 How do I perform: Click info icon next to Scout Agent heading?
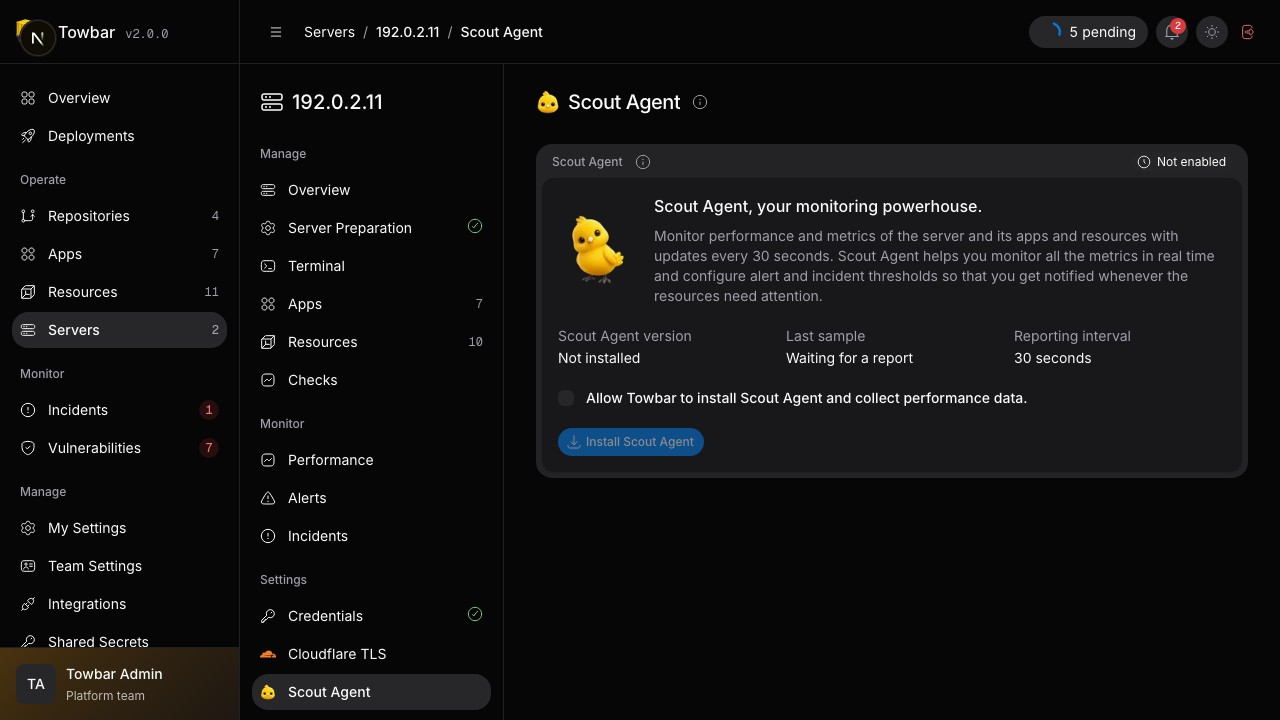[700, 102]
